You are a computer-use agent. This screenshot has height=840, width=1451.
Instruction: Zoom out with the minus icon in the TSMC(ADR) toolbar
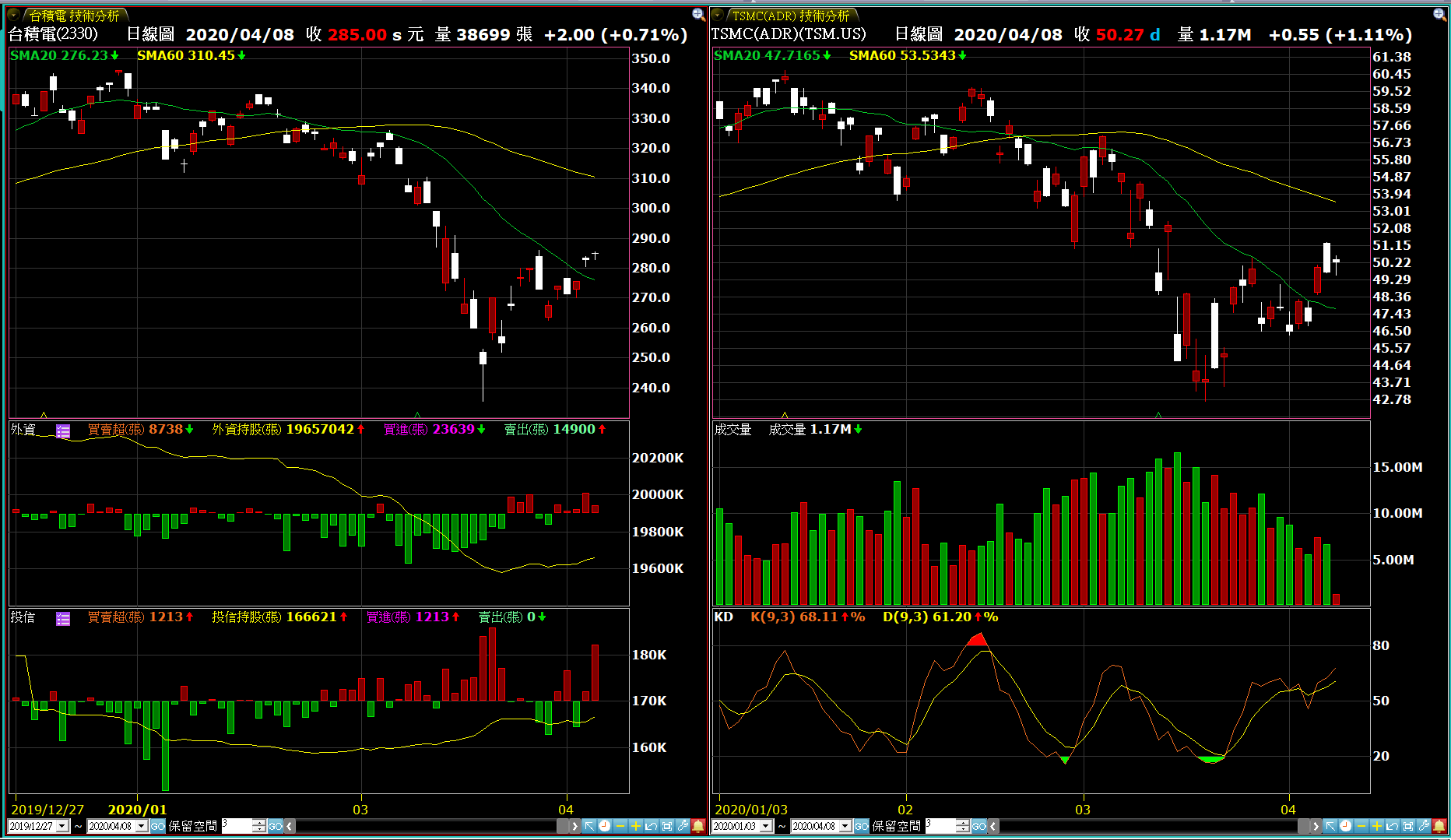pos(1361,826)
